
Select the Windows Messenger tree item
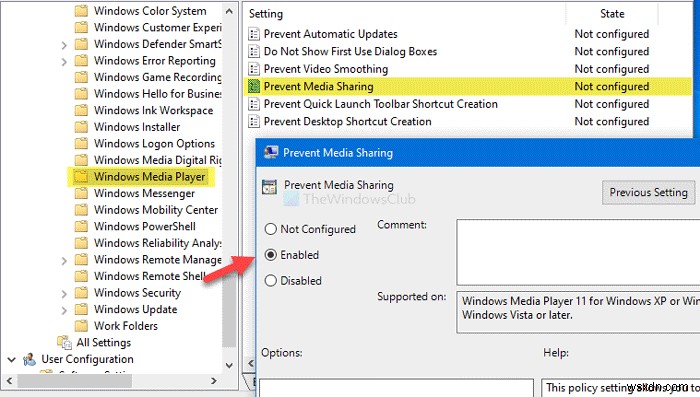coord(144,193)
